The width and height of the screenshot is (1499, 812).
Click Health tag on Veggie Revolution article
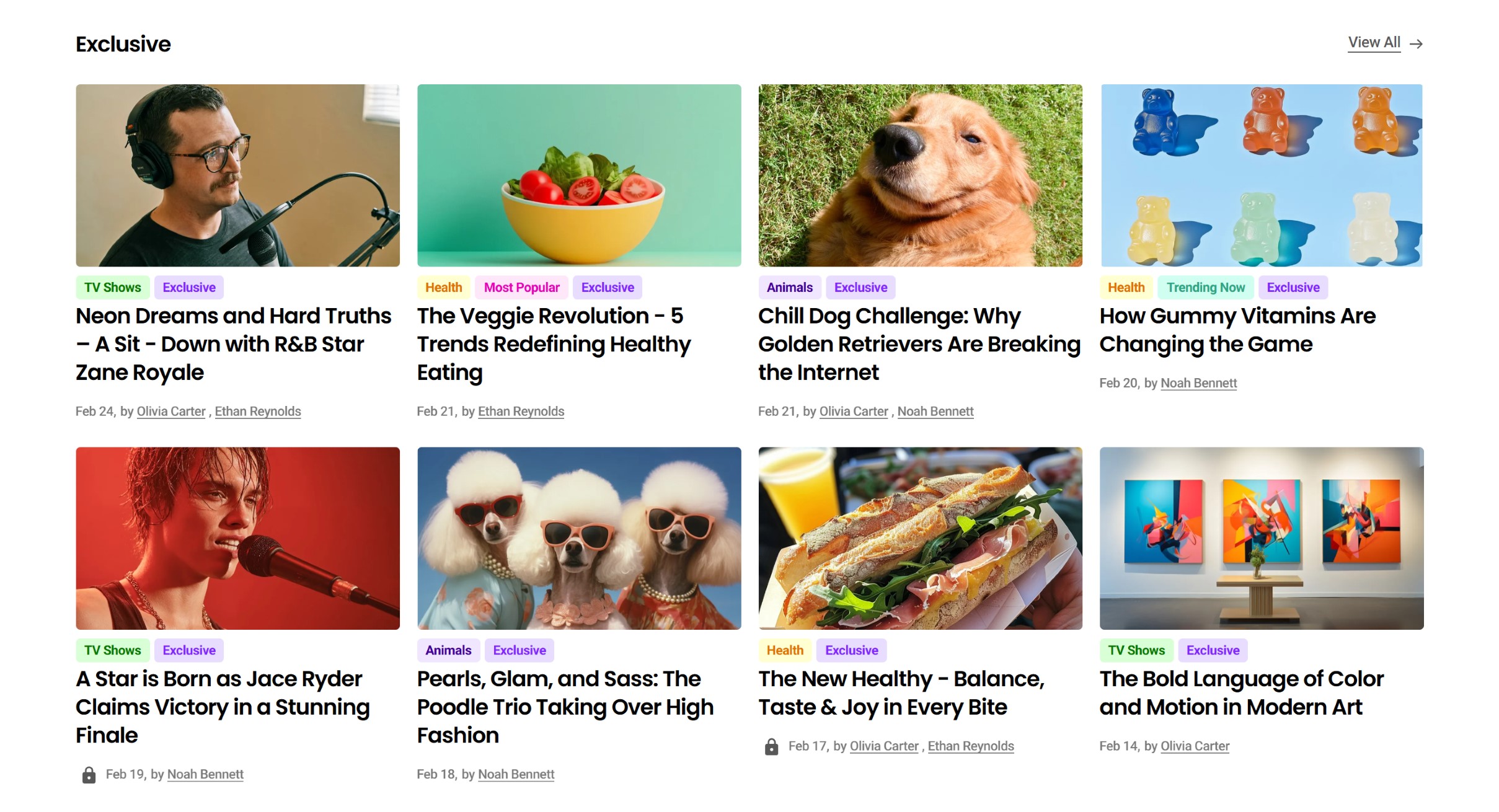(443, 288)
